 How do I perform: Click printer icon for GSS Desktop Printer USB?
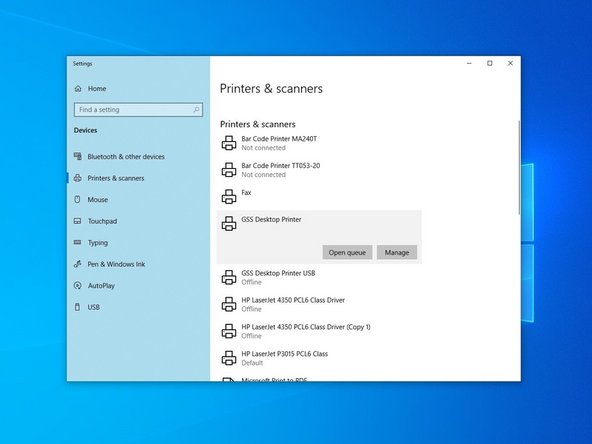click(229, 278)
